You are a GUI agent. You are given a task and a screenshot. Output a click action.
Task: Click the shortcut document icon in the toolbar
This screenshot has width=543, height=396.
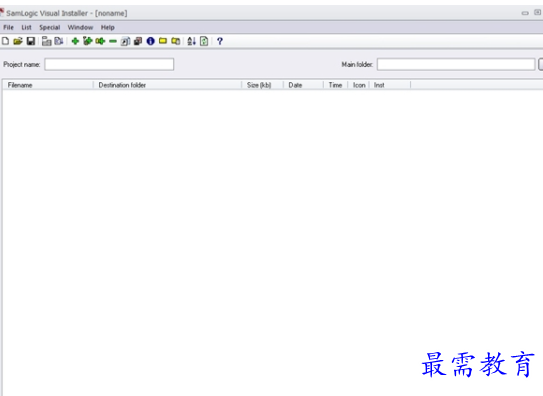(125, 42)
